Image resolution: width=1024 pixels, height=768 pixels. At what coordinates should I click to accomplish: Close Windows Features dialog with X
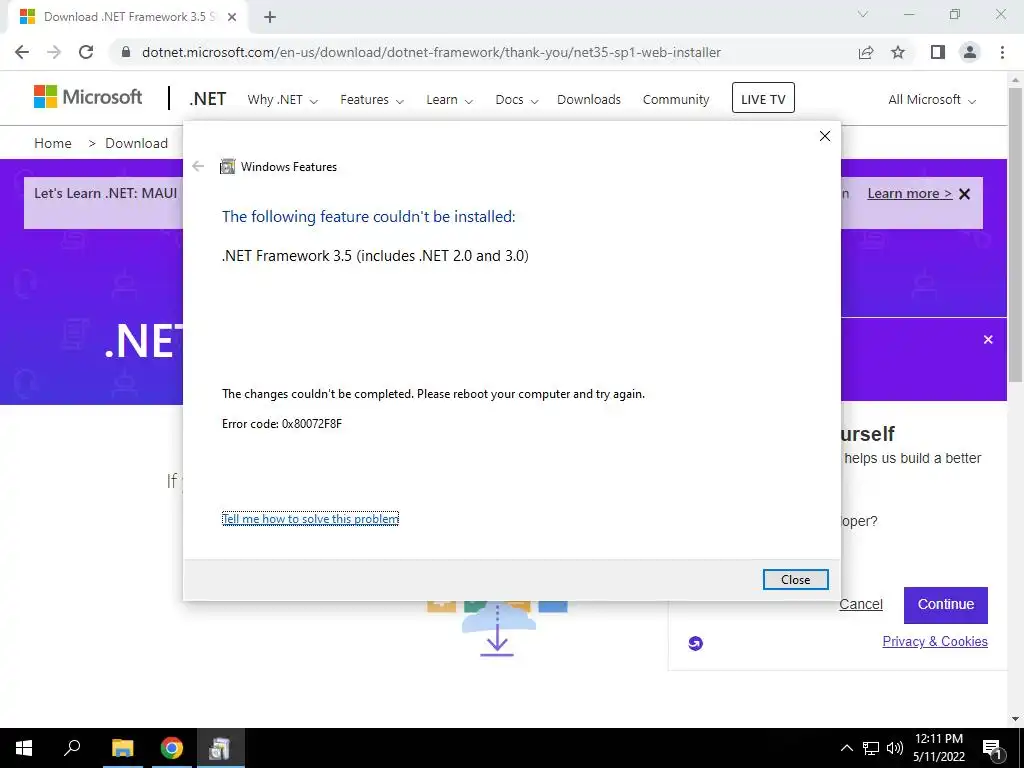point(825,136)
